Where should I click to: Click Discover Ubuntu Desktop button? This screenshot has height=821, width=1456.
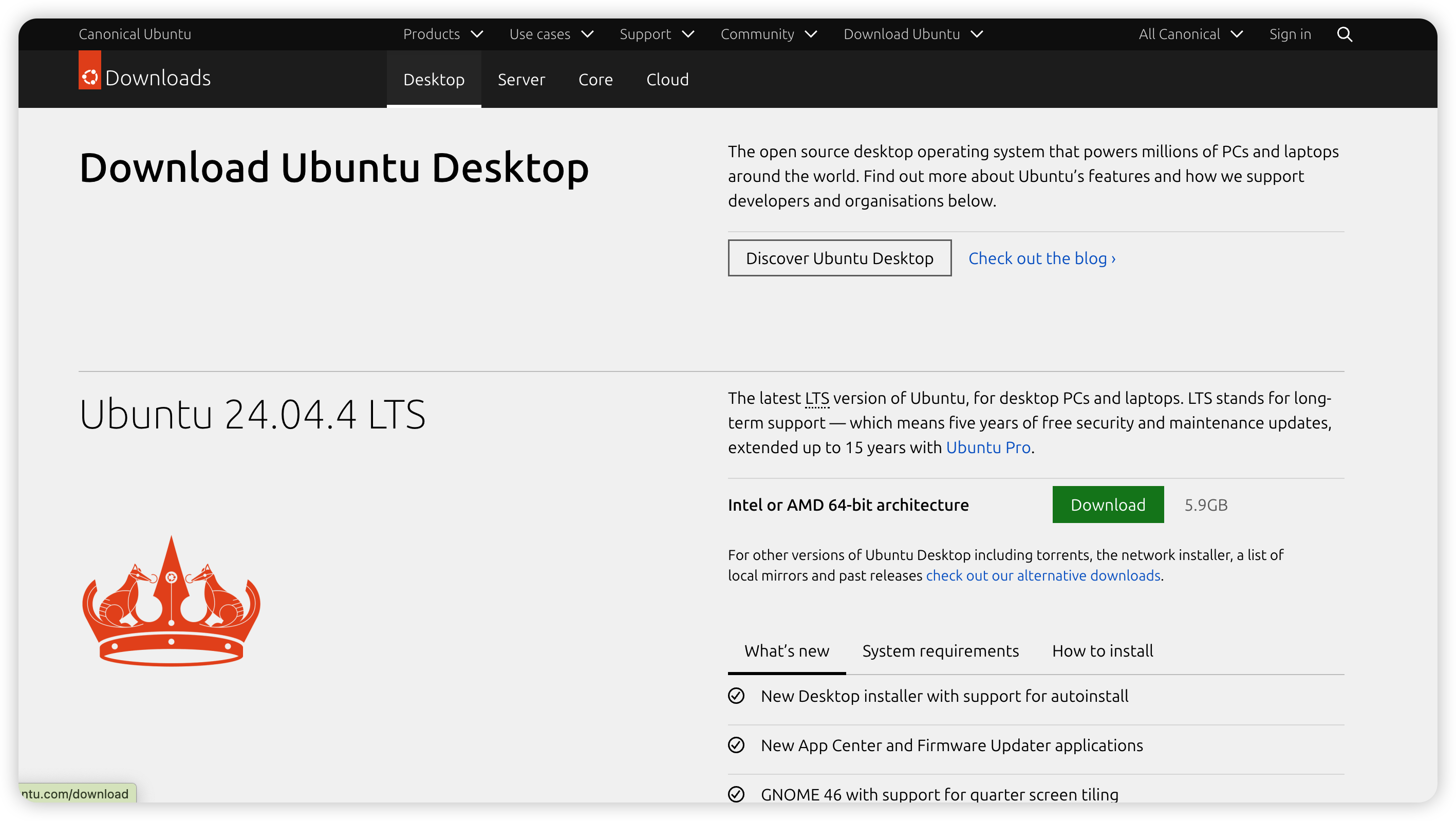click(x=839, y=258)
